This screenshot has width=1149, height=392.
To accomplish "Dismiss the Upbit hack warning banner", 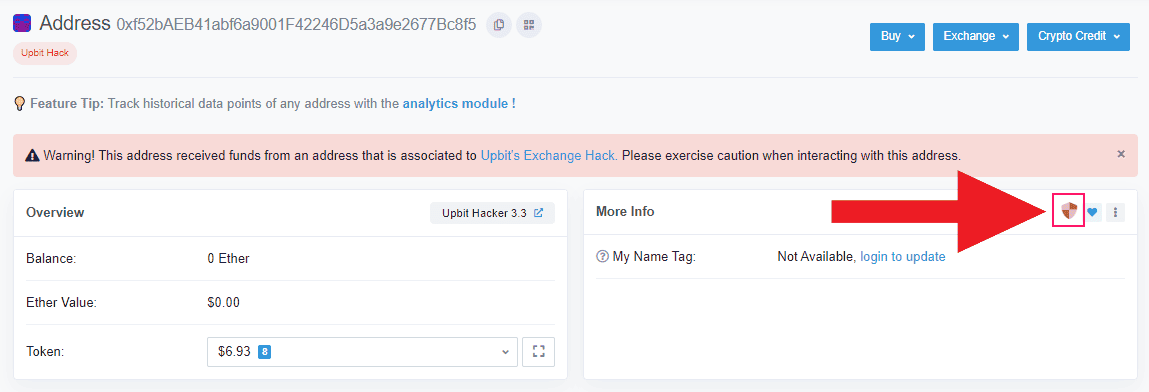I will point(1120,154).
